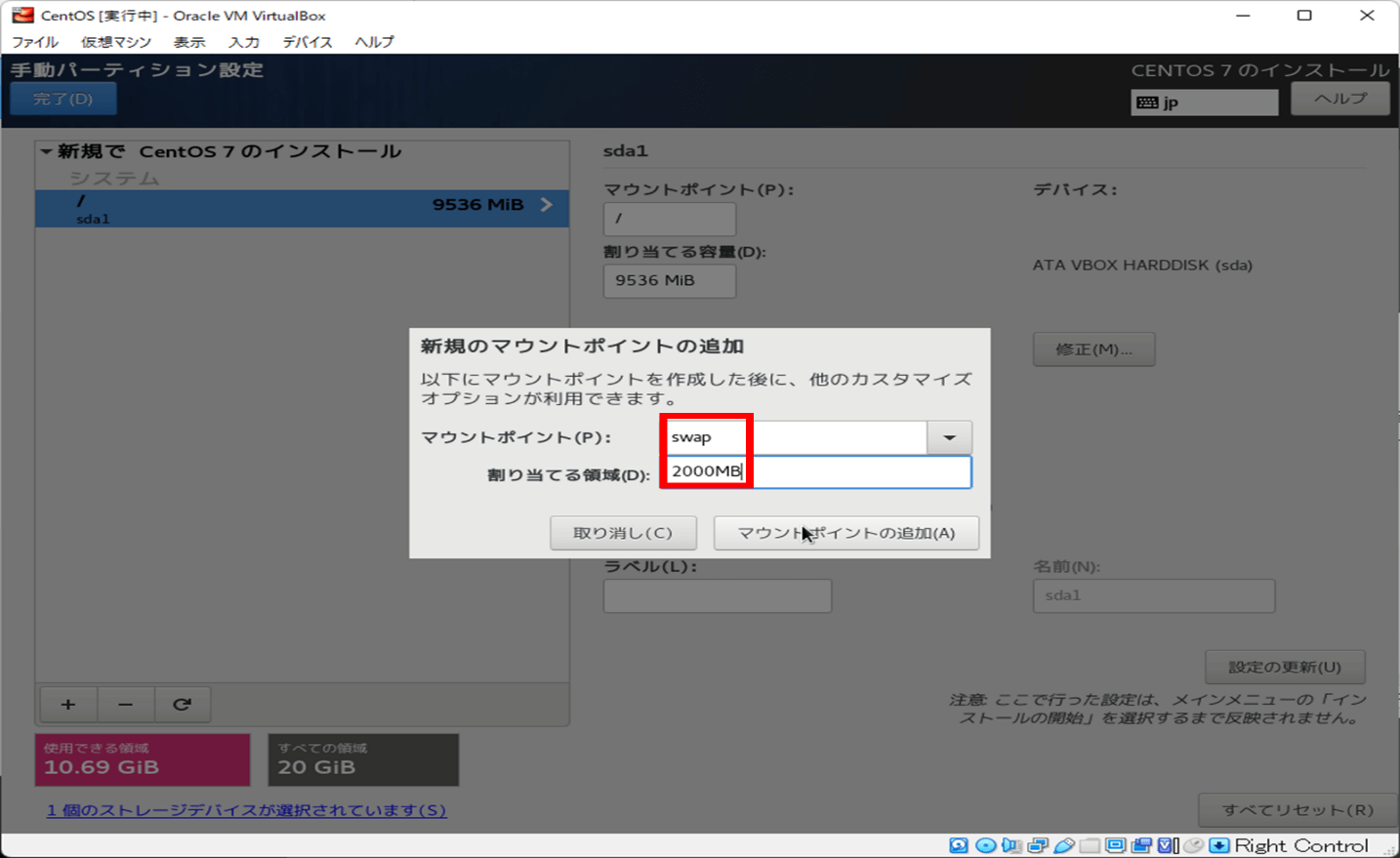Click the 使用できる領域 10.69 GiB box
The width and height of the screenshot is (1400, 858).
tap(143, 759)
